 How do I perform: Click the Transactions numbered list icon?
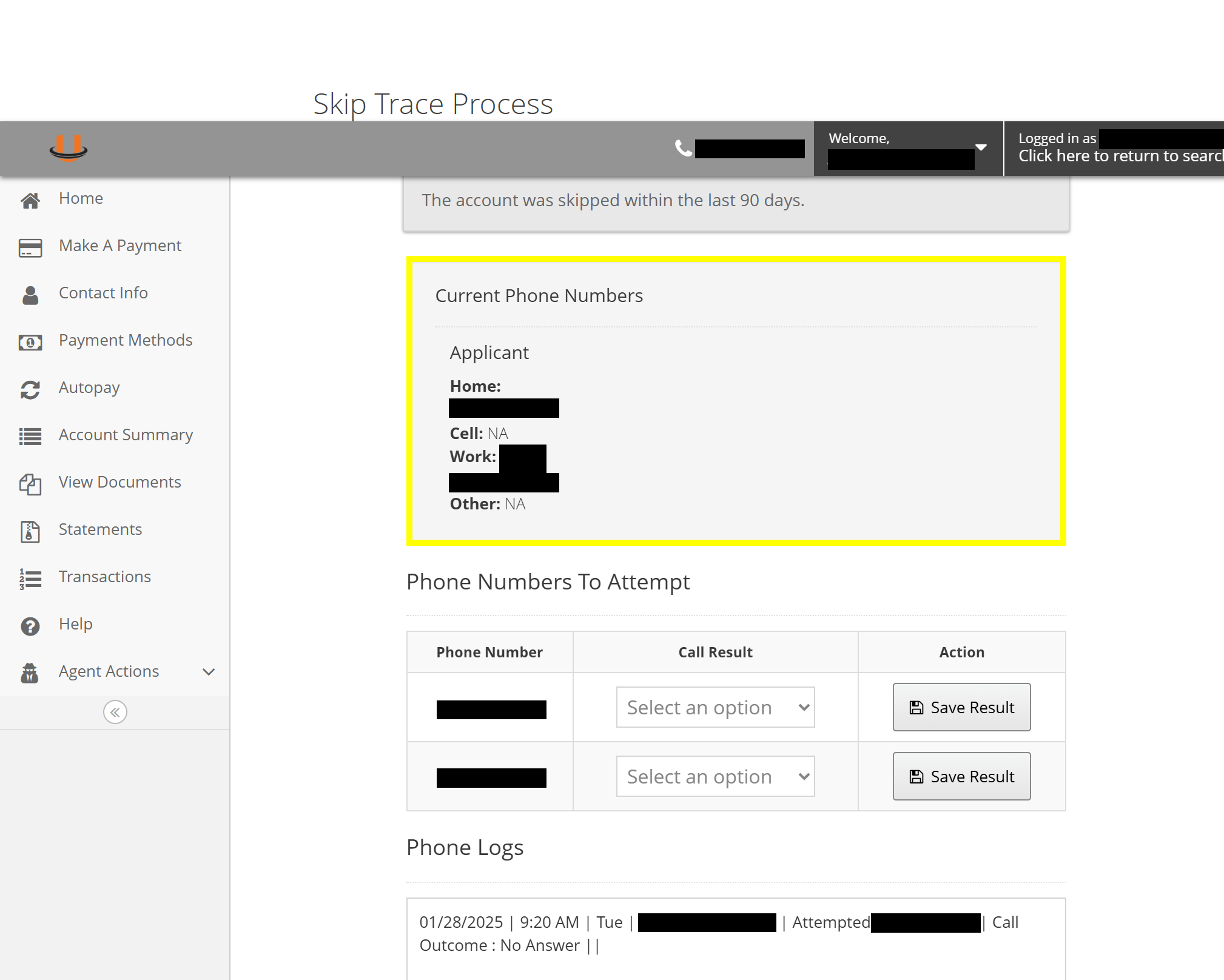(30, 579)
